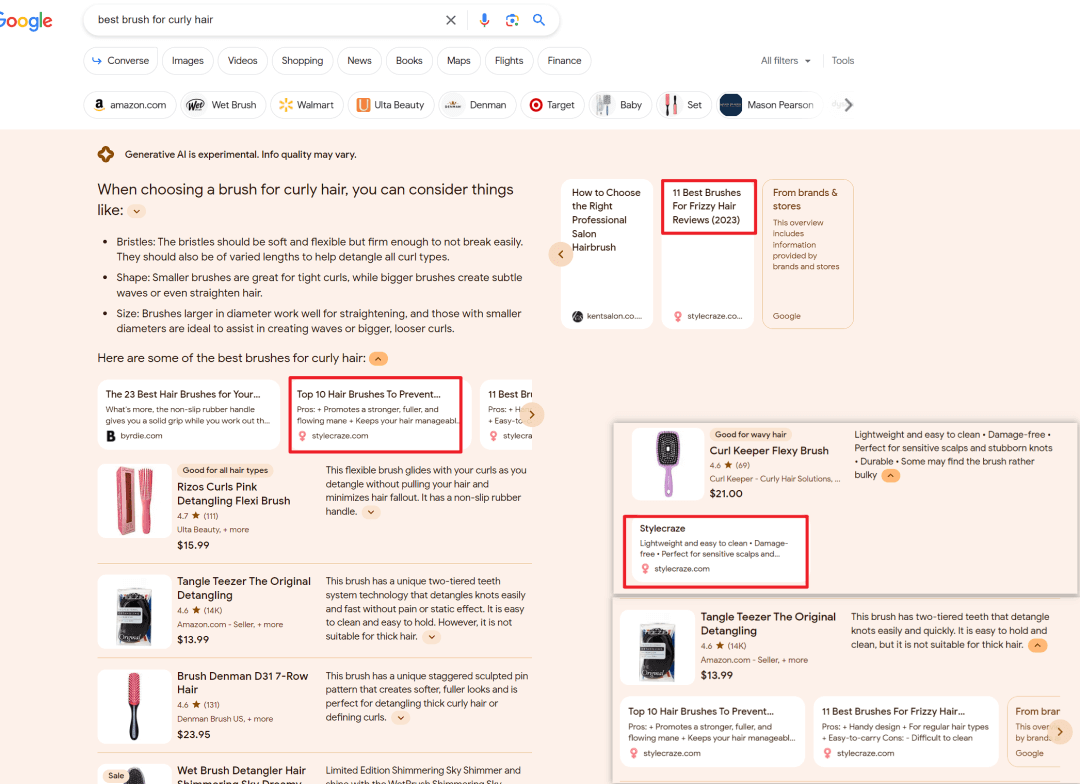The image size is (1080, 784).
Task: Select the Denman filter chip
Action: coord(477,105)
